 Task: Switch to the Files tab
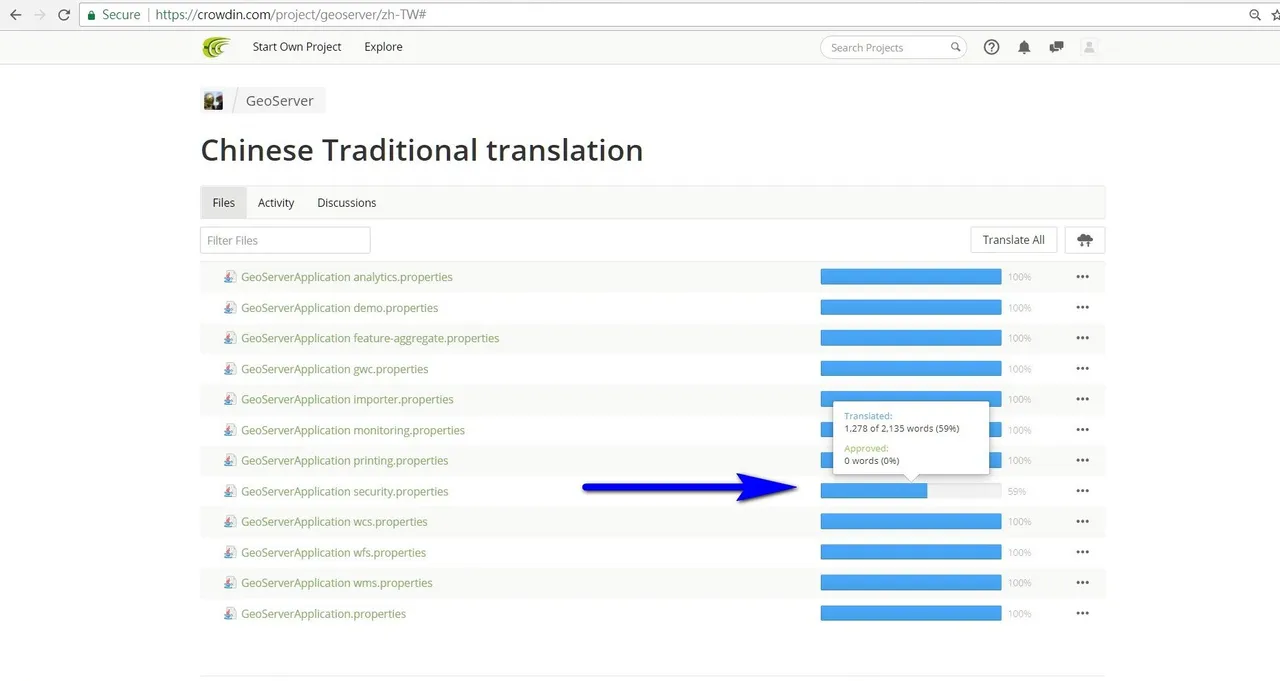pyautogui.click(x=224, y=202)
